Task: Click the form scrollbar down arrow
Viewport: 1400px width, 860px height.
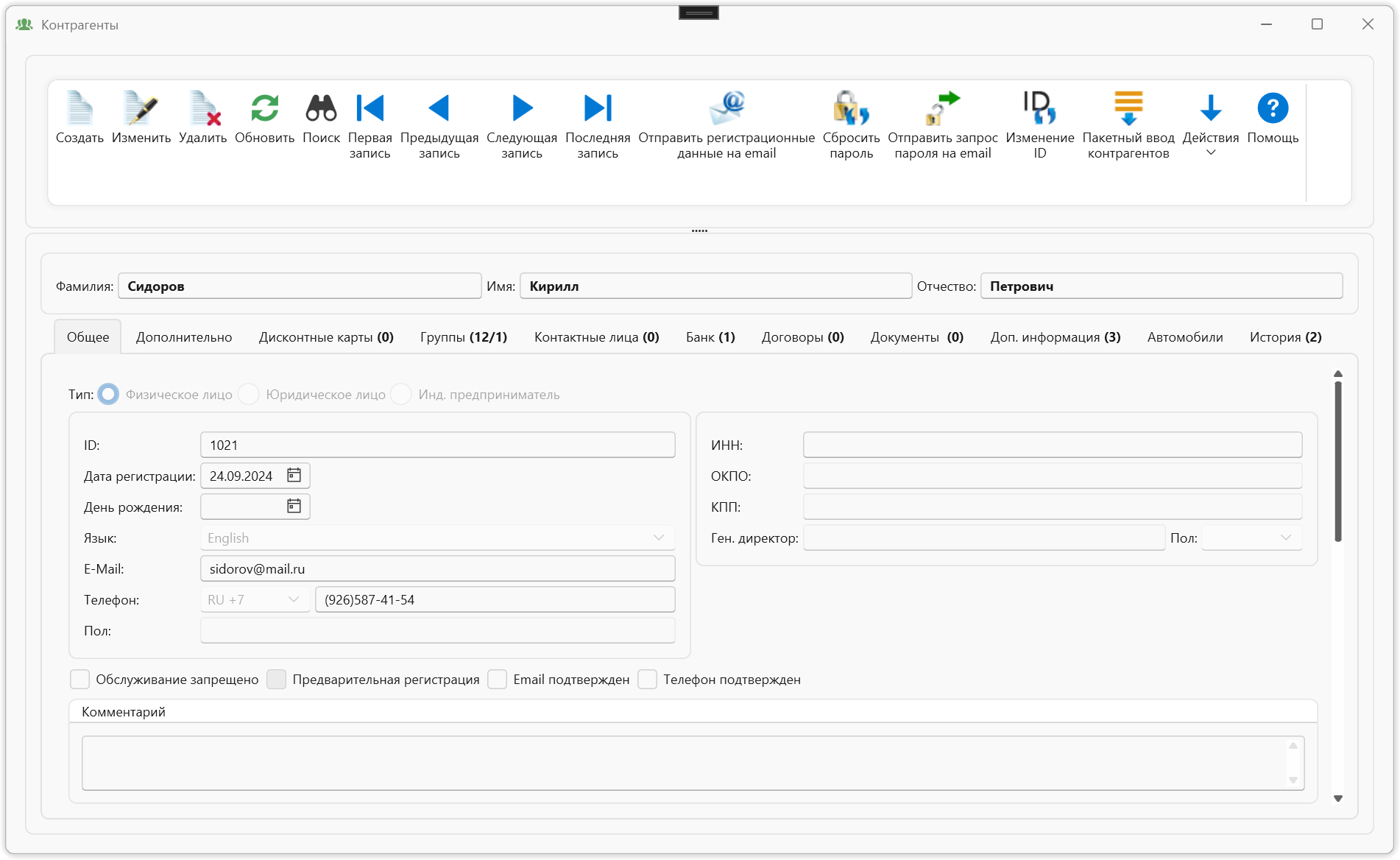Action: point(1338,798)
